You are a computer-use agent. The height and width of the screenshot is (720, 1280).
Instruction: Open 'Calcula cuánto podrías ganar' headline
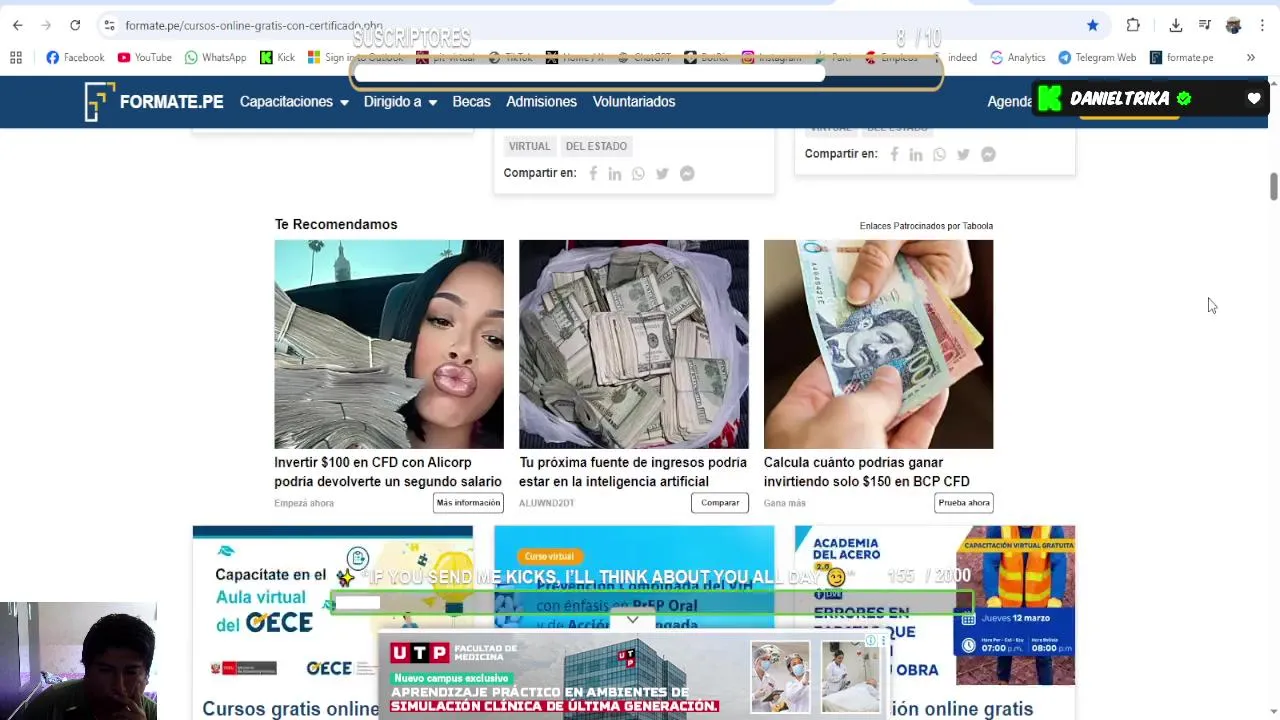866,472
